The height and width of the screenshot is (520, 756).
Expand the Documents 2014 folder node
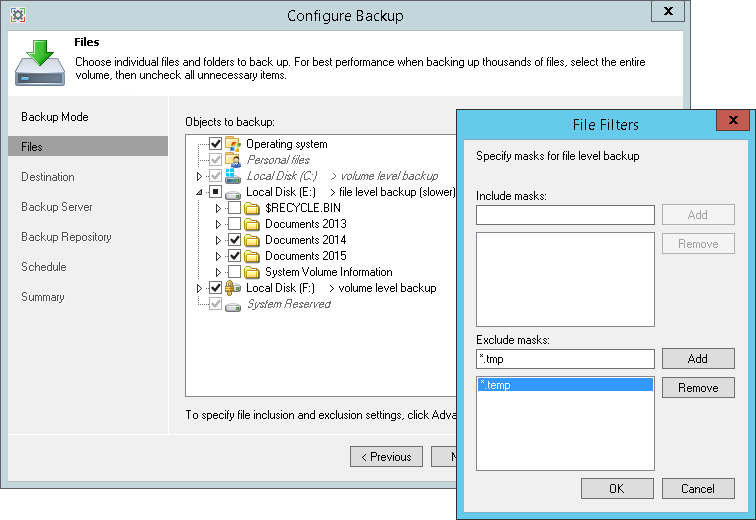[x=218, y=240]
